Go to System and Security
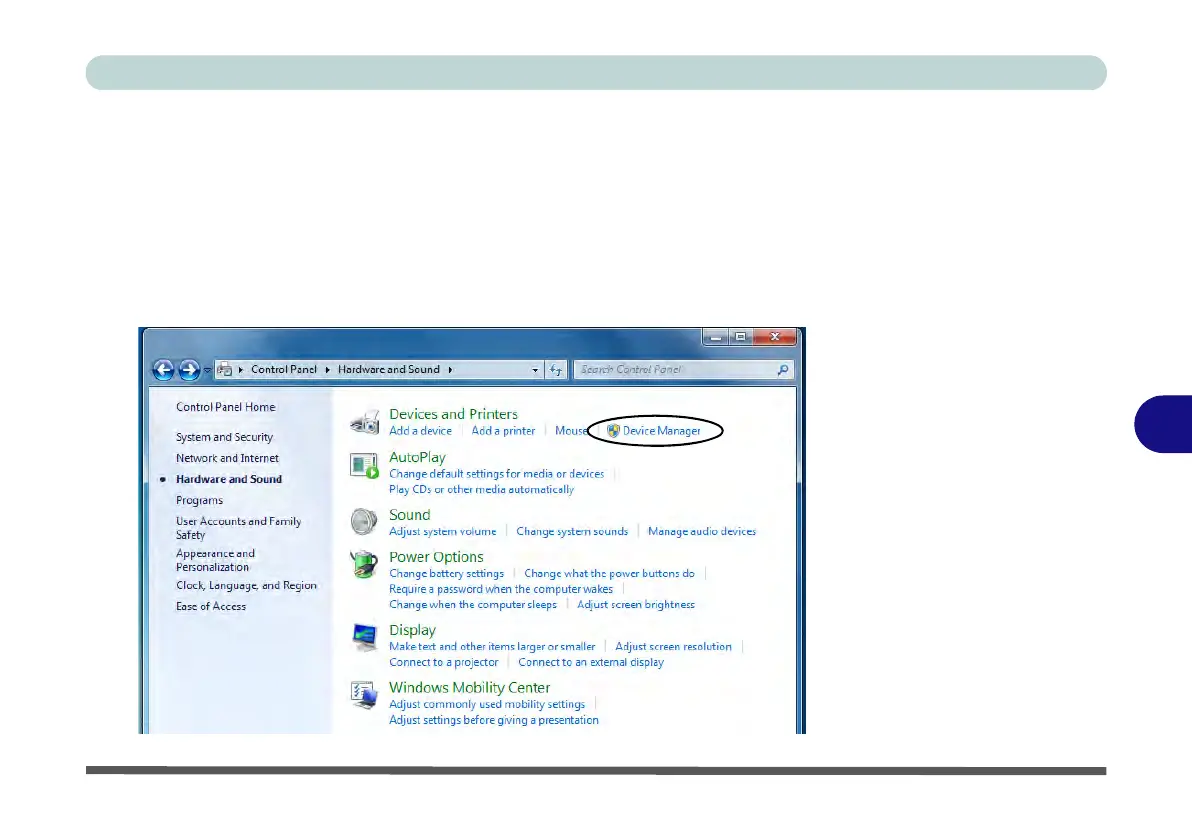This screenshot has width=1192, height=838. click(224, 437)
